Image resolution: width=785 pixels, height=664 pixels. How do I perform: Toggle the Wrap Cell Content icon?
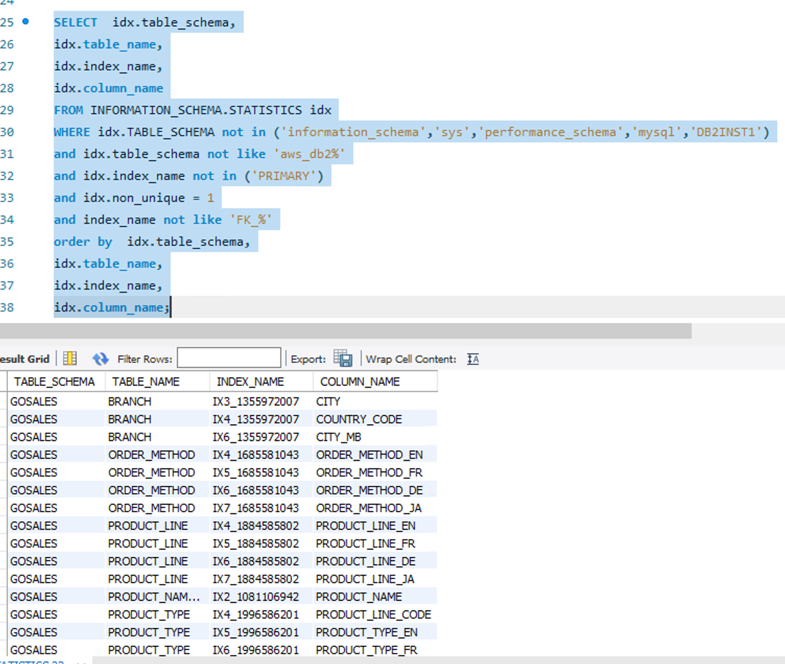(x=473, y=359)
